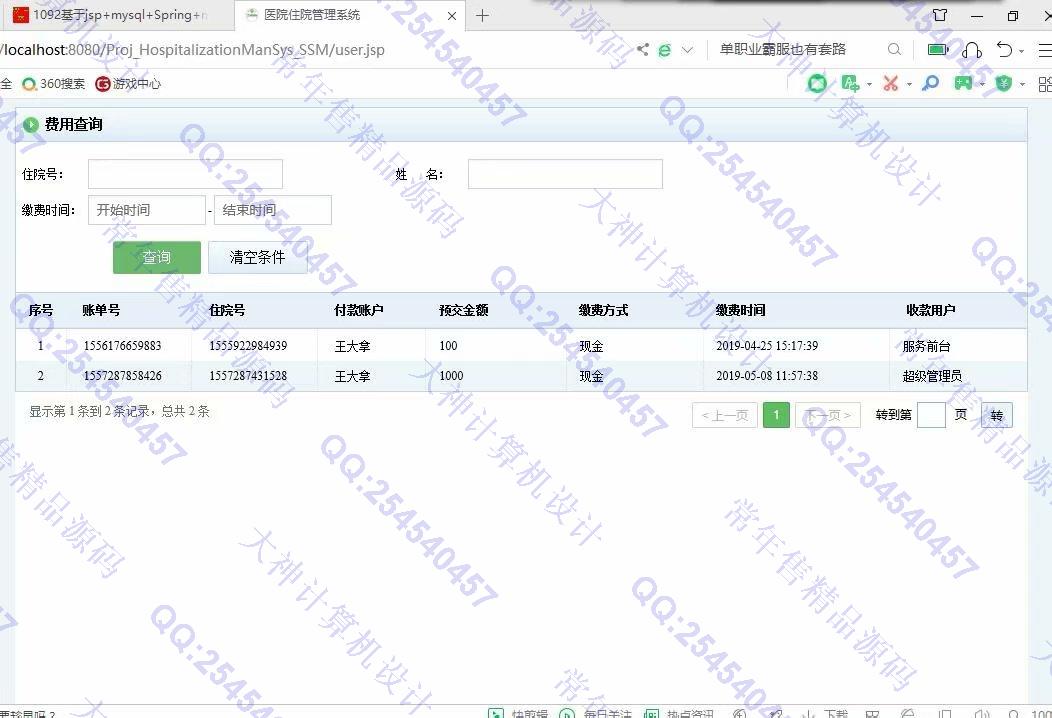This screenshot has height=718, width=1052.
Task: Select bill number 1556176659883 cell
Action: (x=122, y=346)
